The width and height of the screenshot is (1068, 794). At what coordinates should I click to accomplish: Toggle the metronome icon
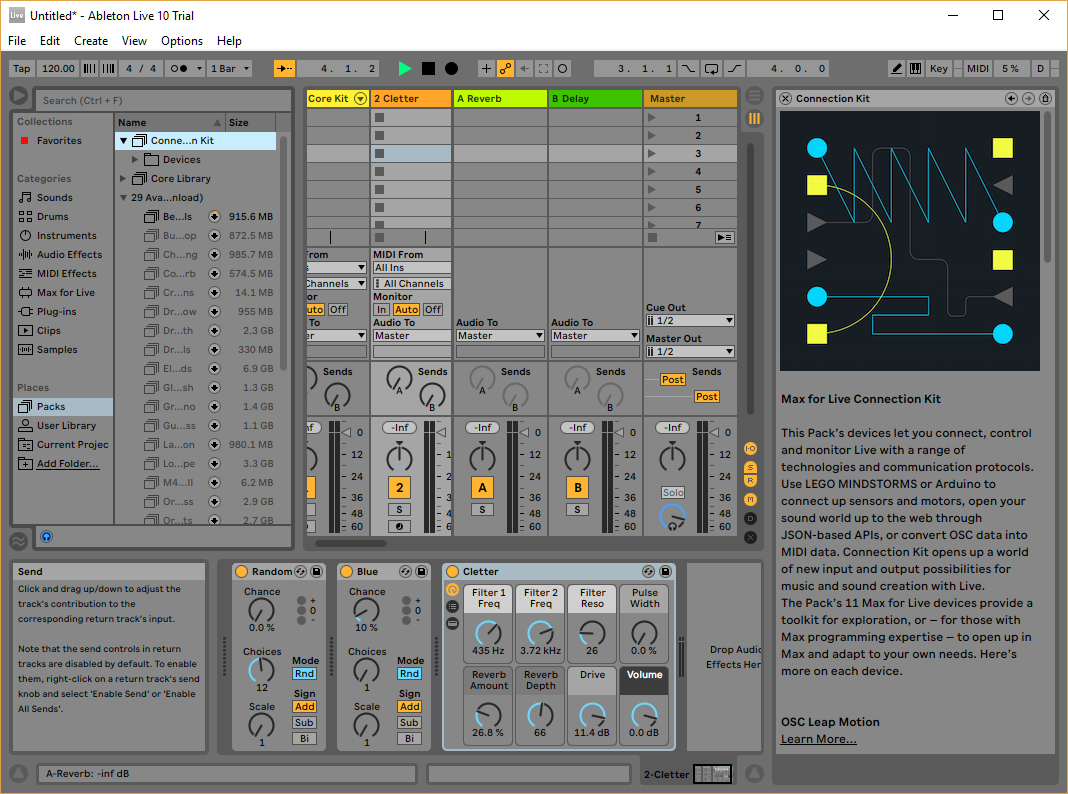coord(179,68)
